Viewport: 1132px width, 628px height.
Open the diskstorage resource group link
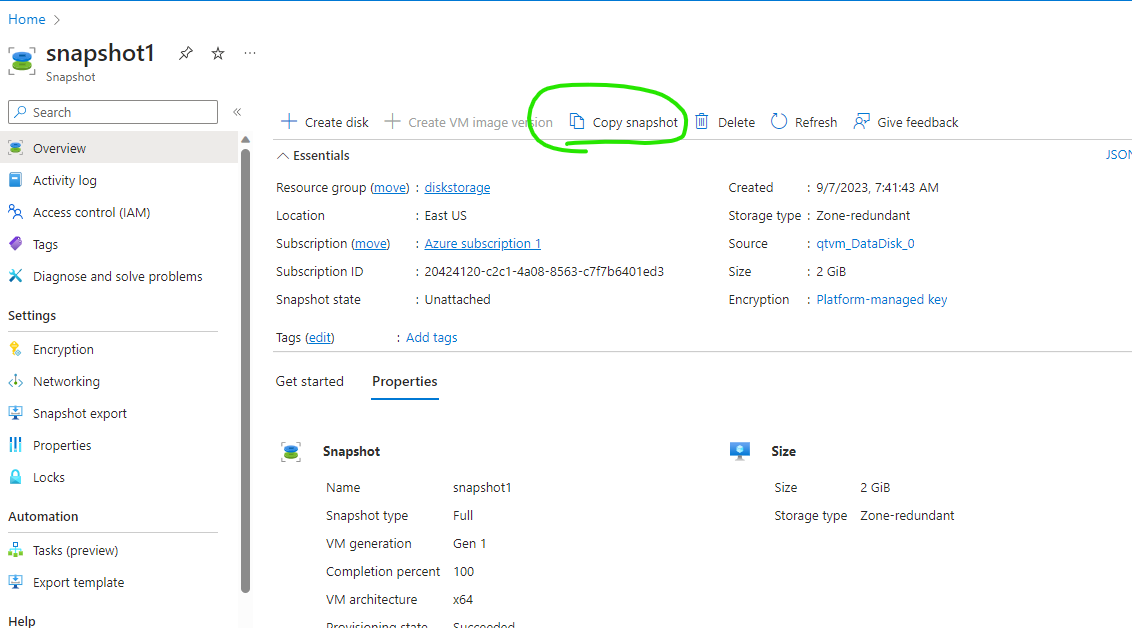click(x=457, y=188)
